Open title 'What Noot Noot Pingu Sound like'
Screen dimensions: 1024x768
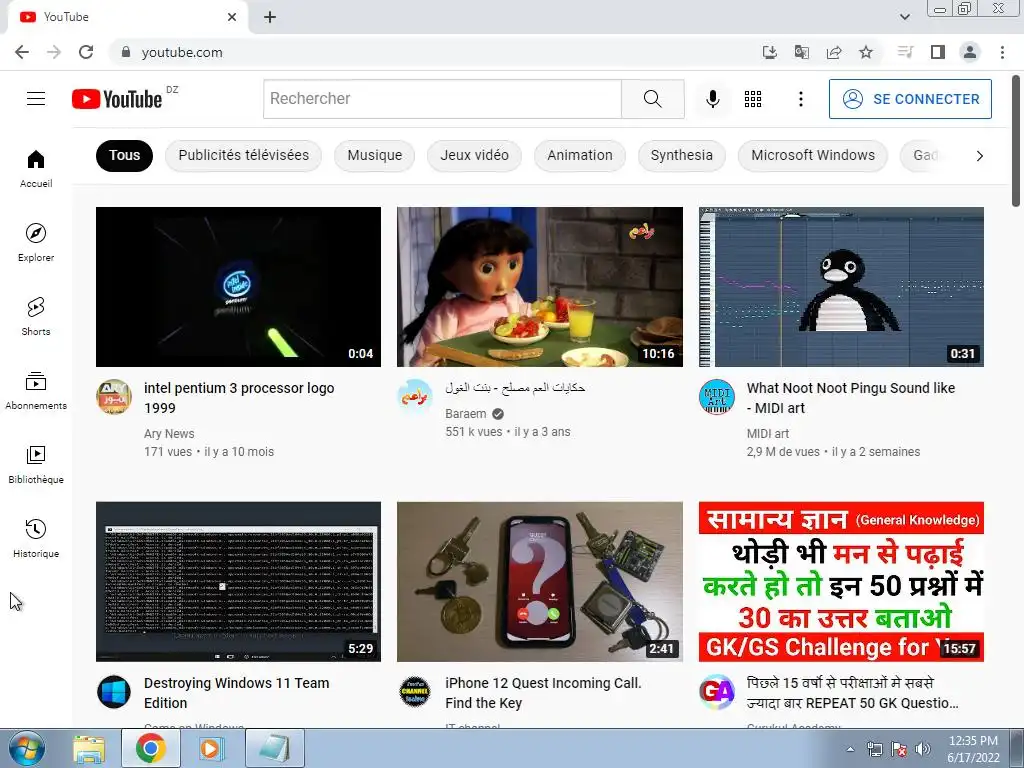point(851,398)
